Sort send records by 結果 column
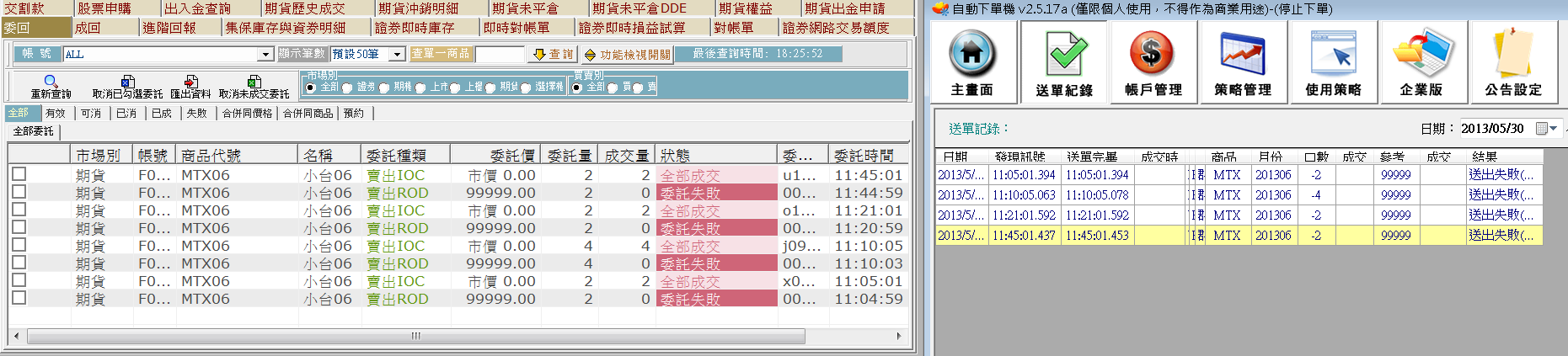Screen dimensions: 1568x356 point(1504,157)
